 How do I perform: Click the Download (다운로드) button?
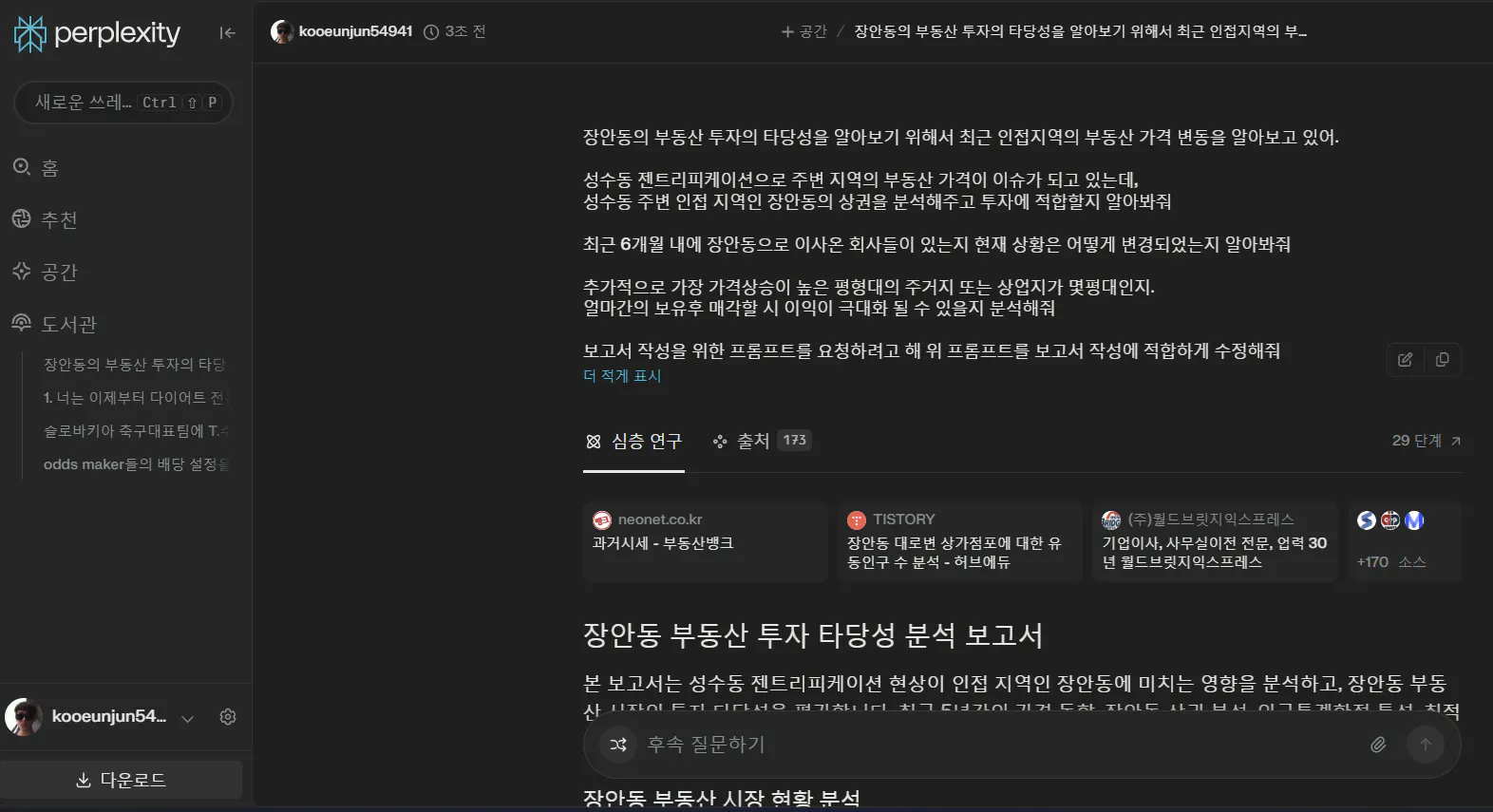click(121, 780)
